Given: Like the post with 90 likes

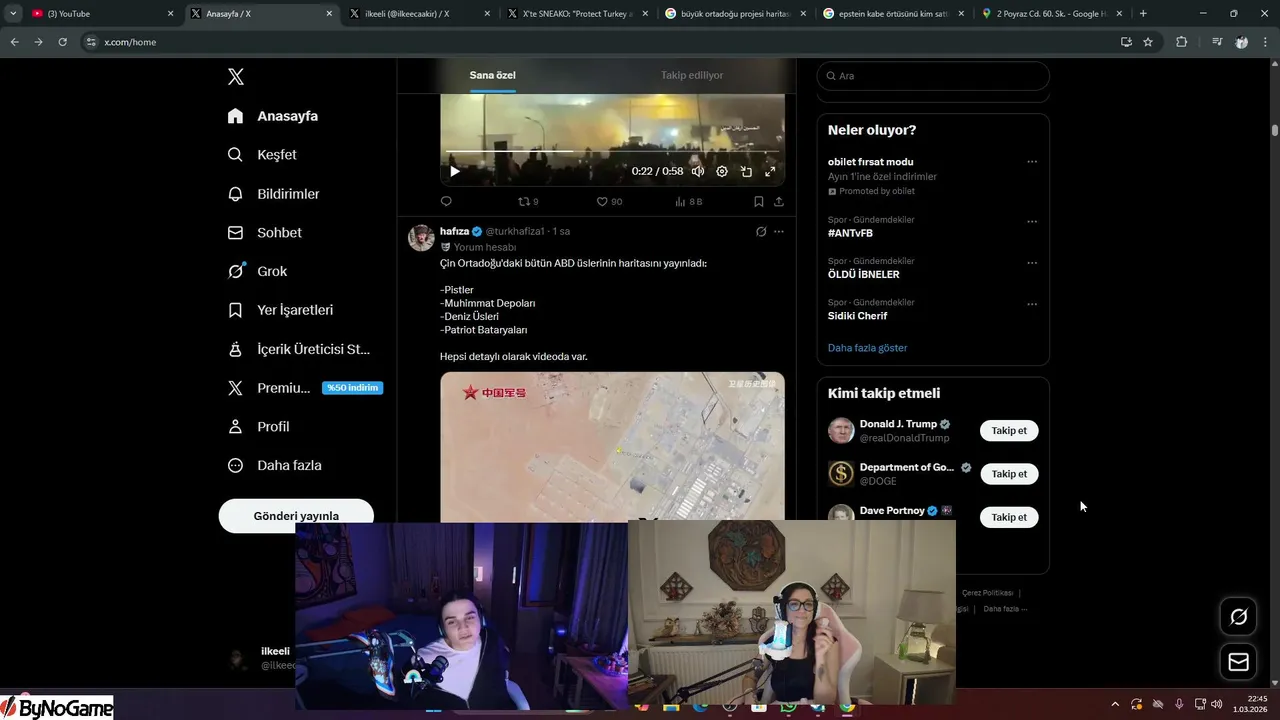Looking at the screenshot, I should 609,201.
